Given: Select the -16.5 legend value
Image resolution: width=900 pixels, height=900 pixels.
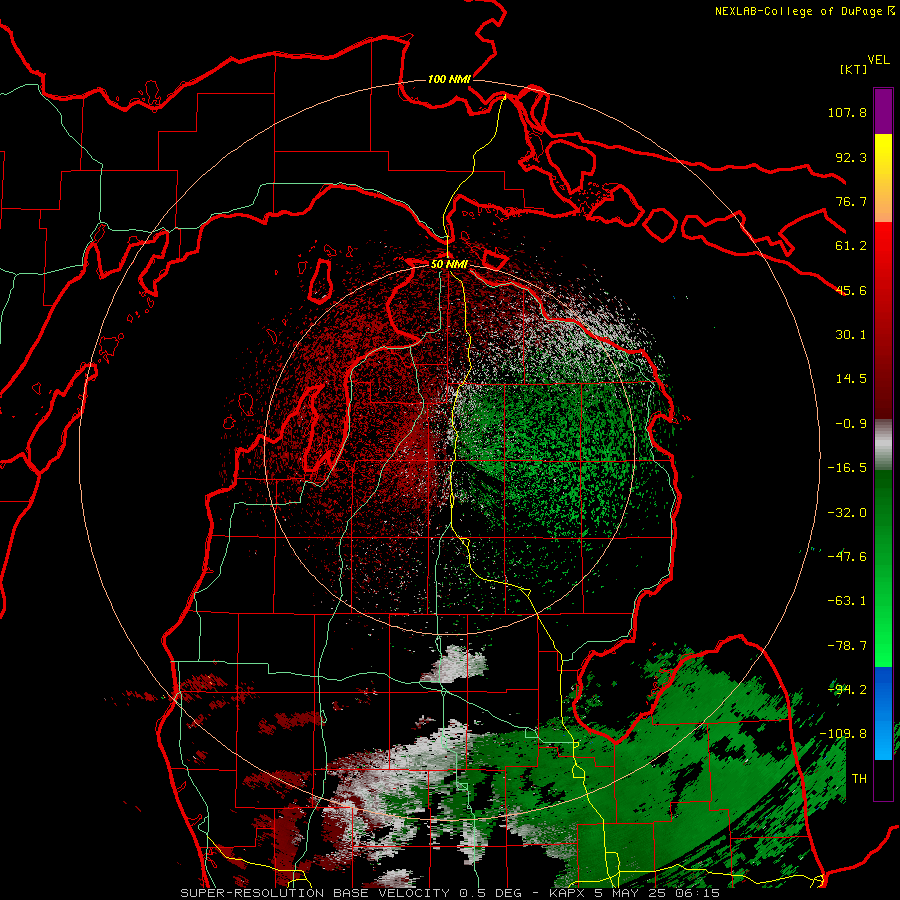Looking at the screenshot, I should coord(847,468).
